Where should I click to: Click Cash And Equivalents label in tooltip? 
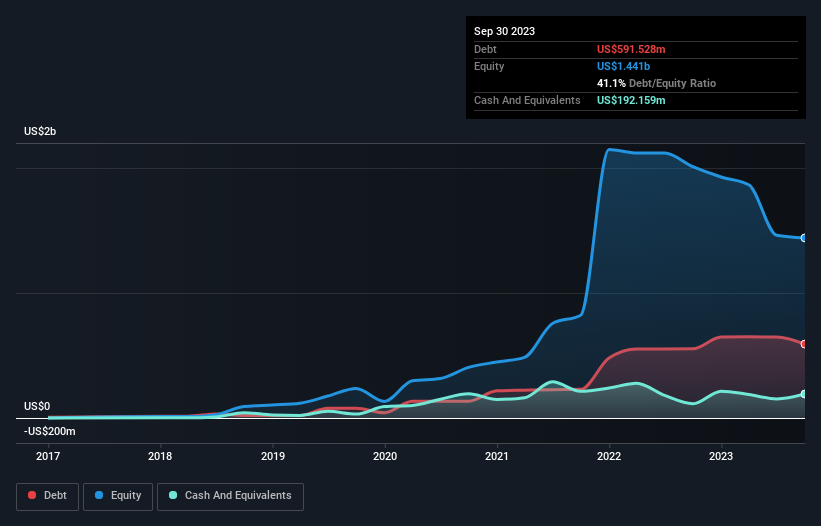coord(527,100)
